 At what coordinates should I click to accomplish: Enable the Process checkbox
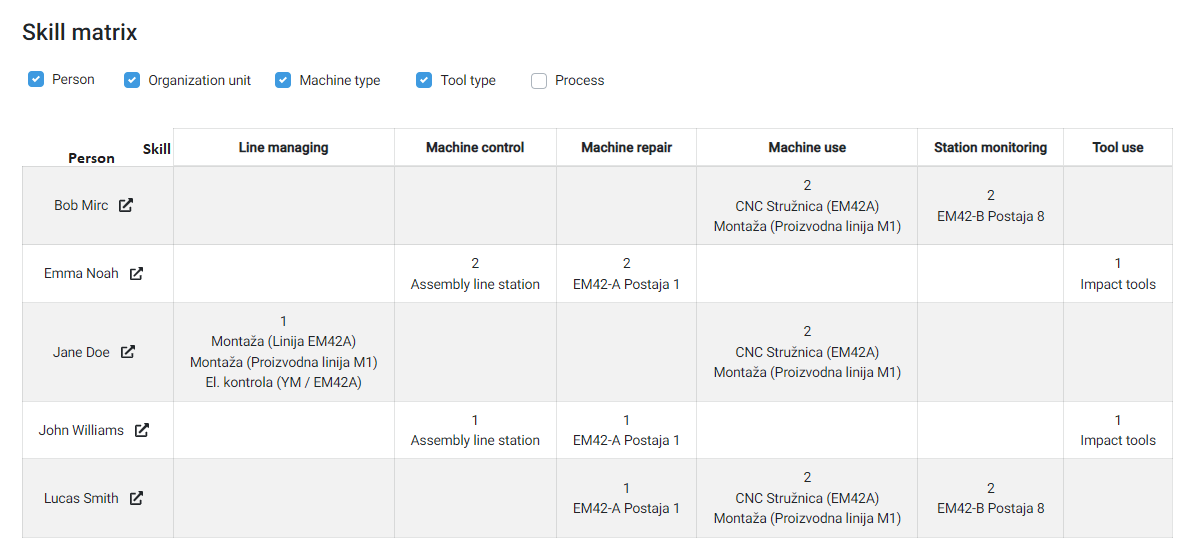pyautogui.click(x=539, y=80)
